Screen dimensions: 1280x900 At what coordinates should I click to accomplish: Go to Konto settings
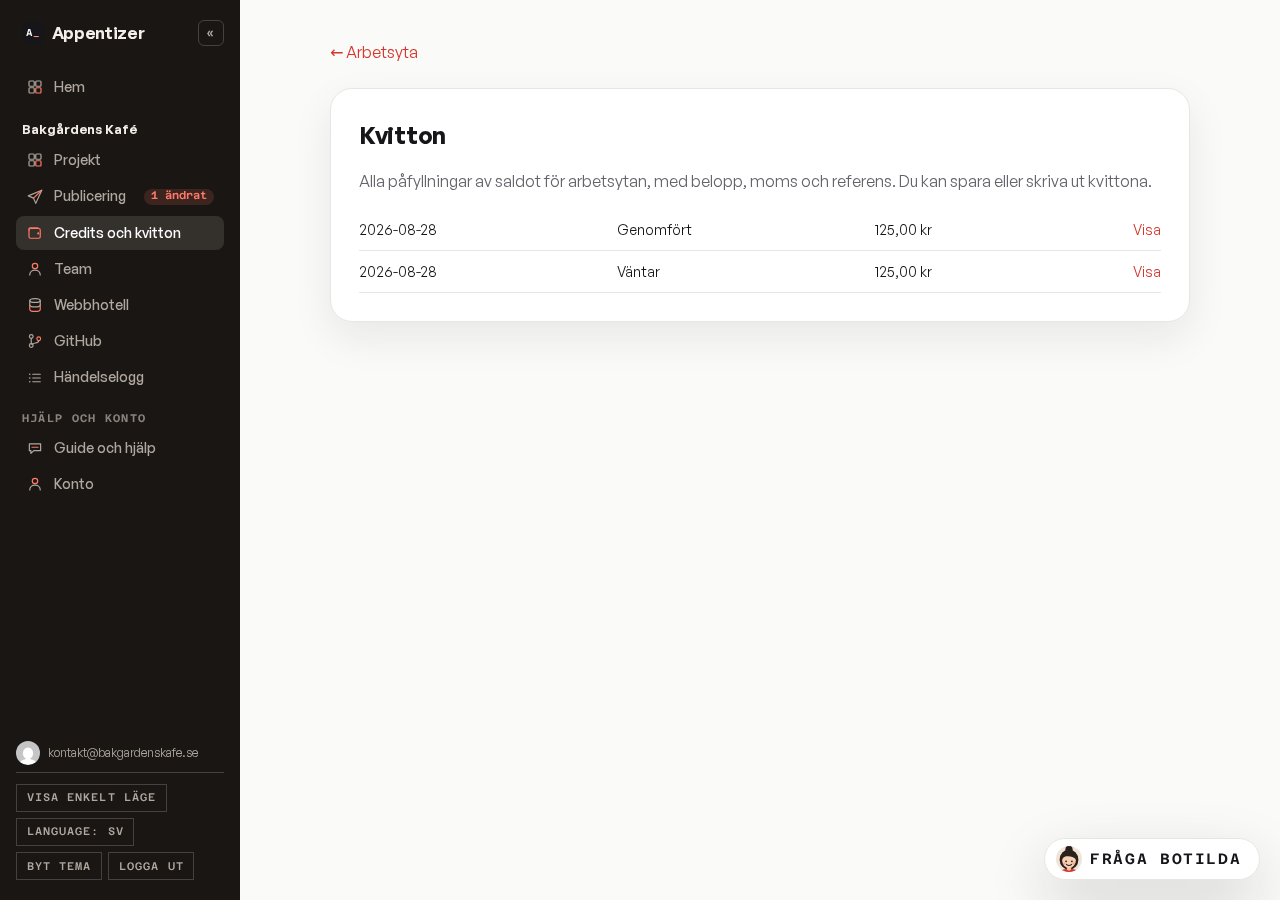tap(120, 484)
